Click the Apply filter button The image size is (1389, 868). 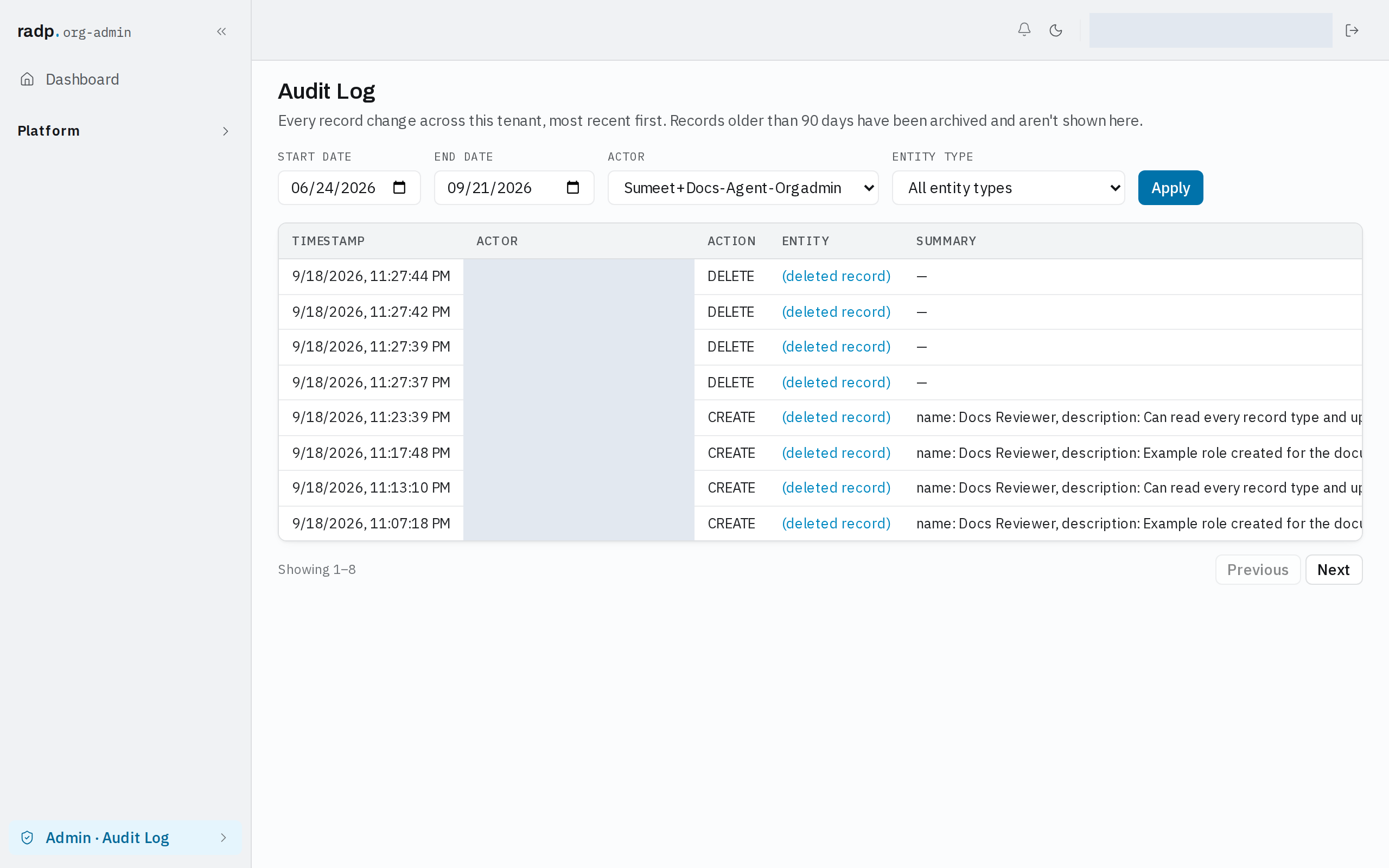coord(1170,188)
